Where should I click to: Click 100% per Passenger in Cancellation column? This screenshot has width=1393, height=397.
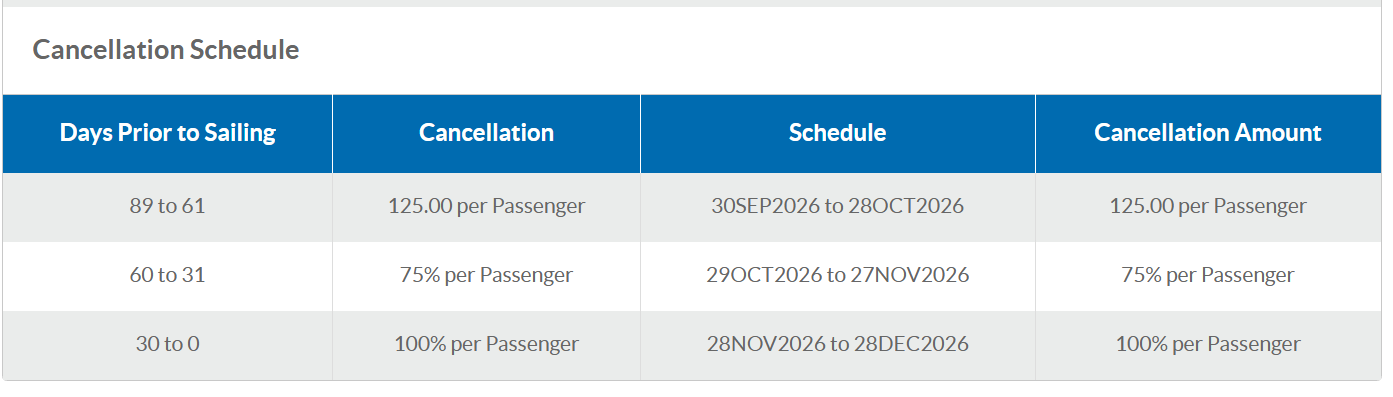487,344
